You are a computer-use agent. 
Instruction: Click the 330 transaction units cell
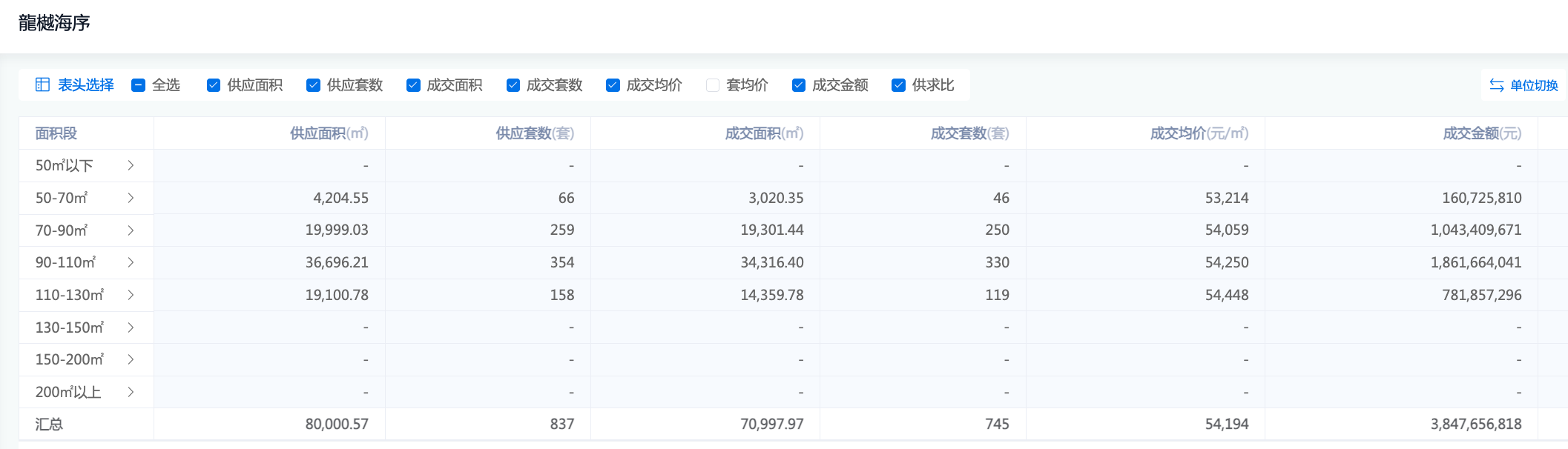997,262
